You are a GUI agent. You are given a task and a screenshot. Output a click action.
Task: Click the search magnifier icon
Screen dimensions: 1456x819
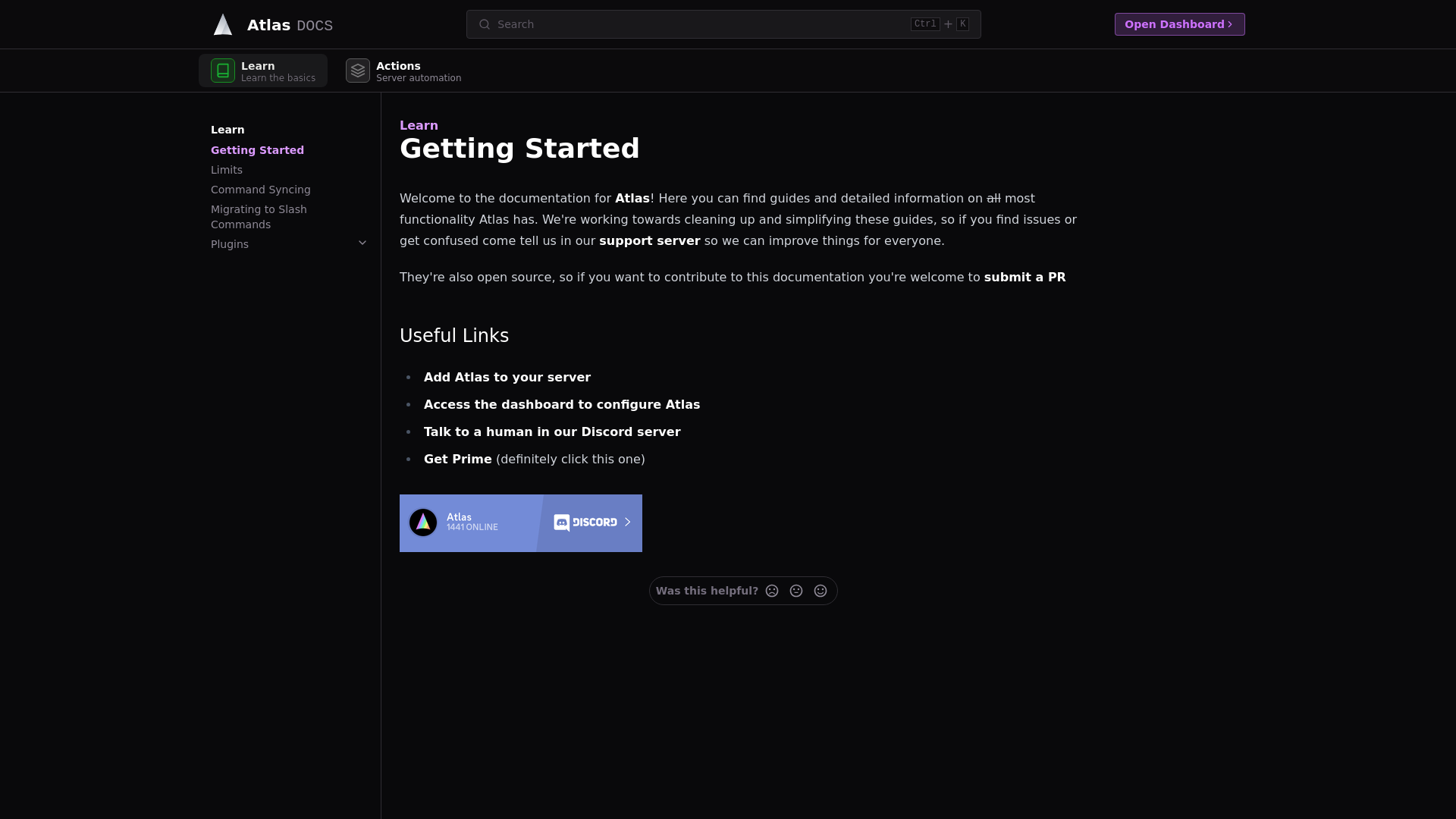pos(485,24)
